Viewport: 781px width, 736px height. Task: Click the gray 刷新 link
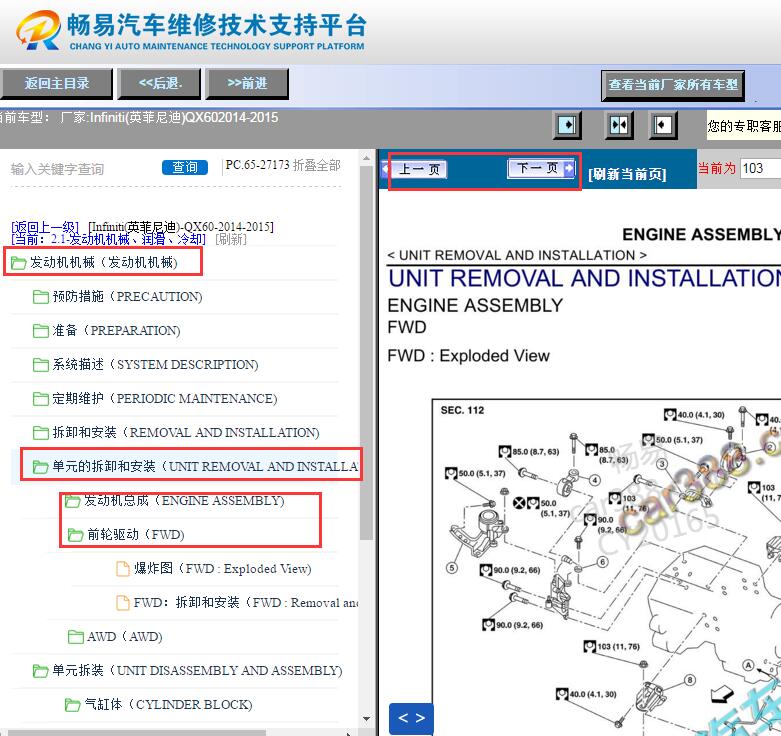point(231,239)
